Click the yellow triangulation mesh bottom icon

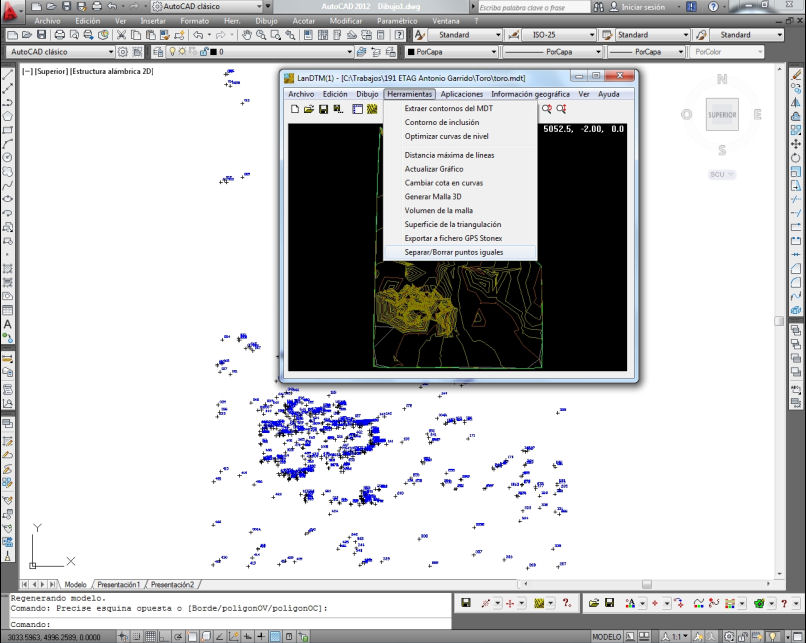[x=539, y=603]
